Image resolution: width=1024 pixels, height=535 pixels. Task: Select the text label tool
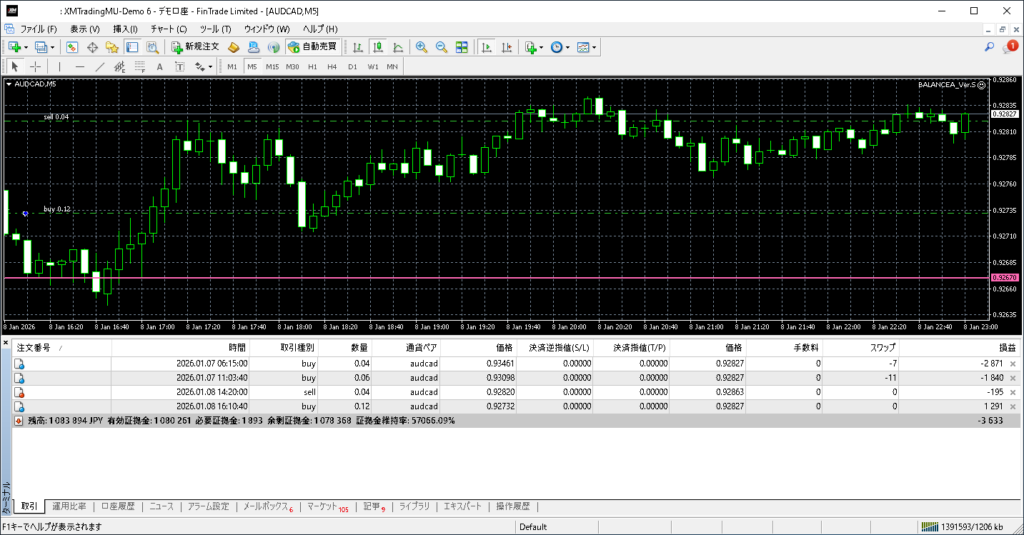pos(159,67)
